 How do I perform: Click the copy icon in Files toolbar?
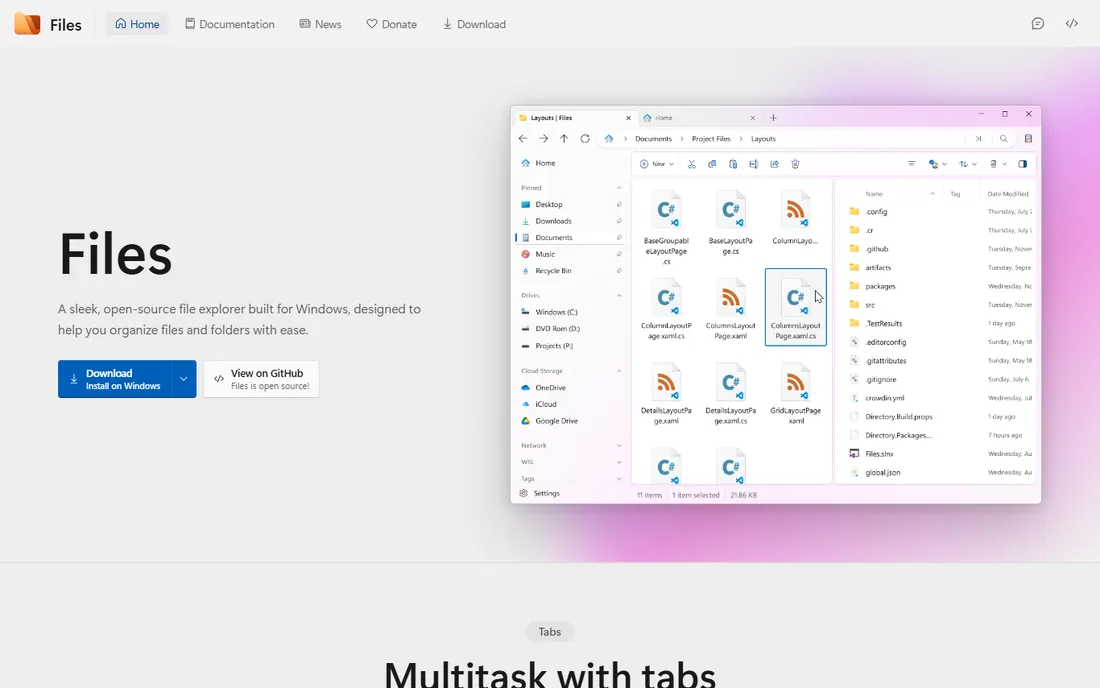pyautogui.click(x=712, y=164)
